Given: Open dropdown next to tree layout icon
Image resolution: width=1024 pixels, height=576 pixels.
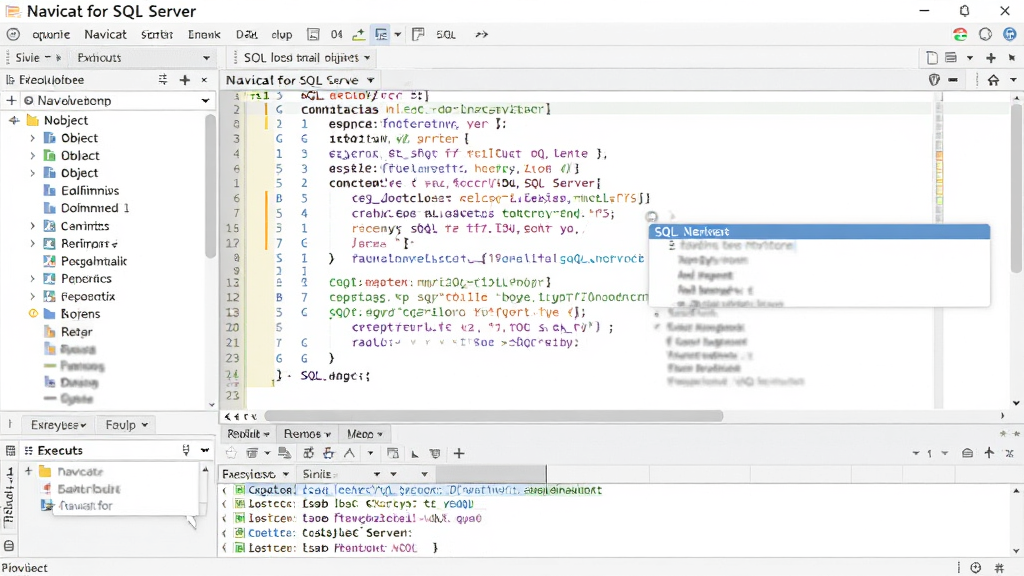Looking at the screenshot, I should (x=397, y=35).
